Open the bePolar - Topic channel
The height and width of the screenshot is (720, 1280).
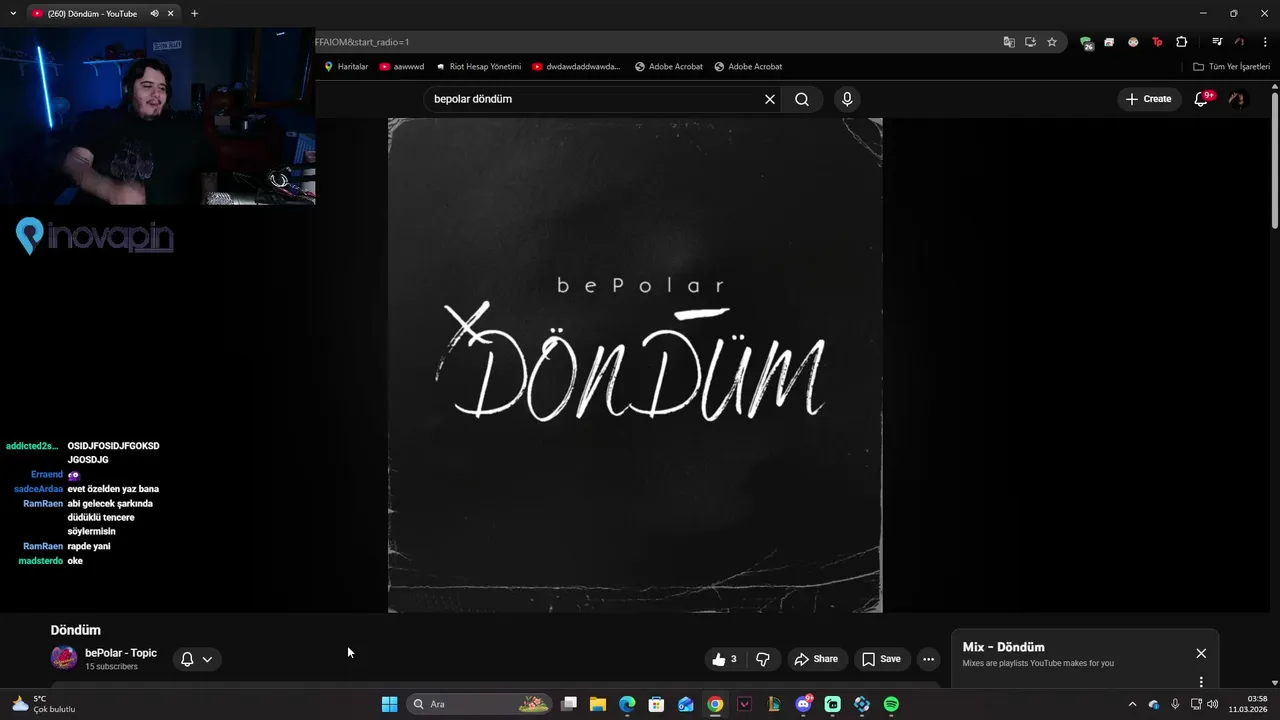(x=121, y=653)
